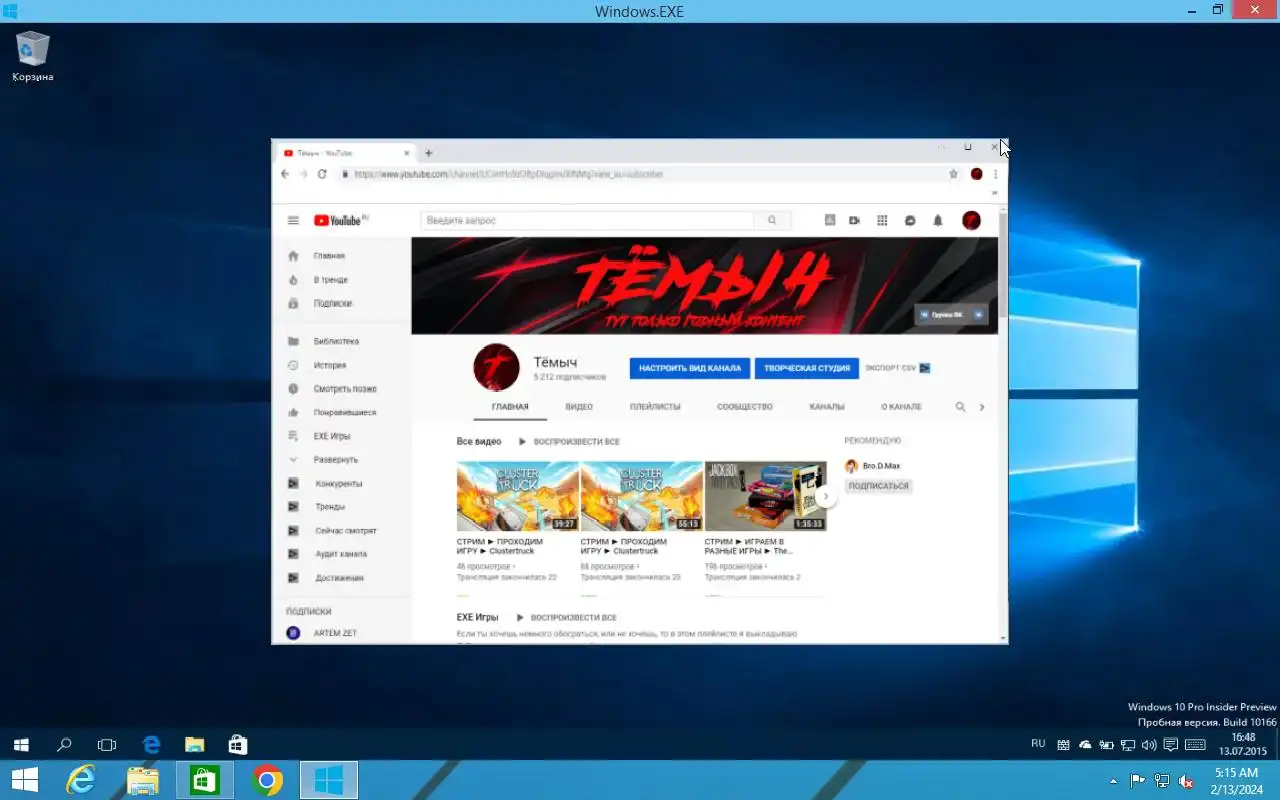Click the Введите запрос search field

588,220
